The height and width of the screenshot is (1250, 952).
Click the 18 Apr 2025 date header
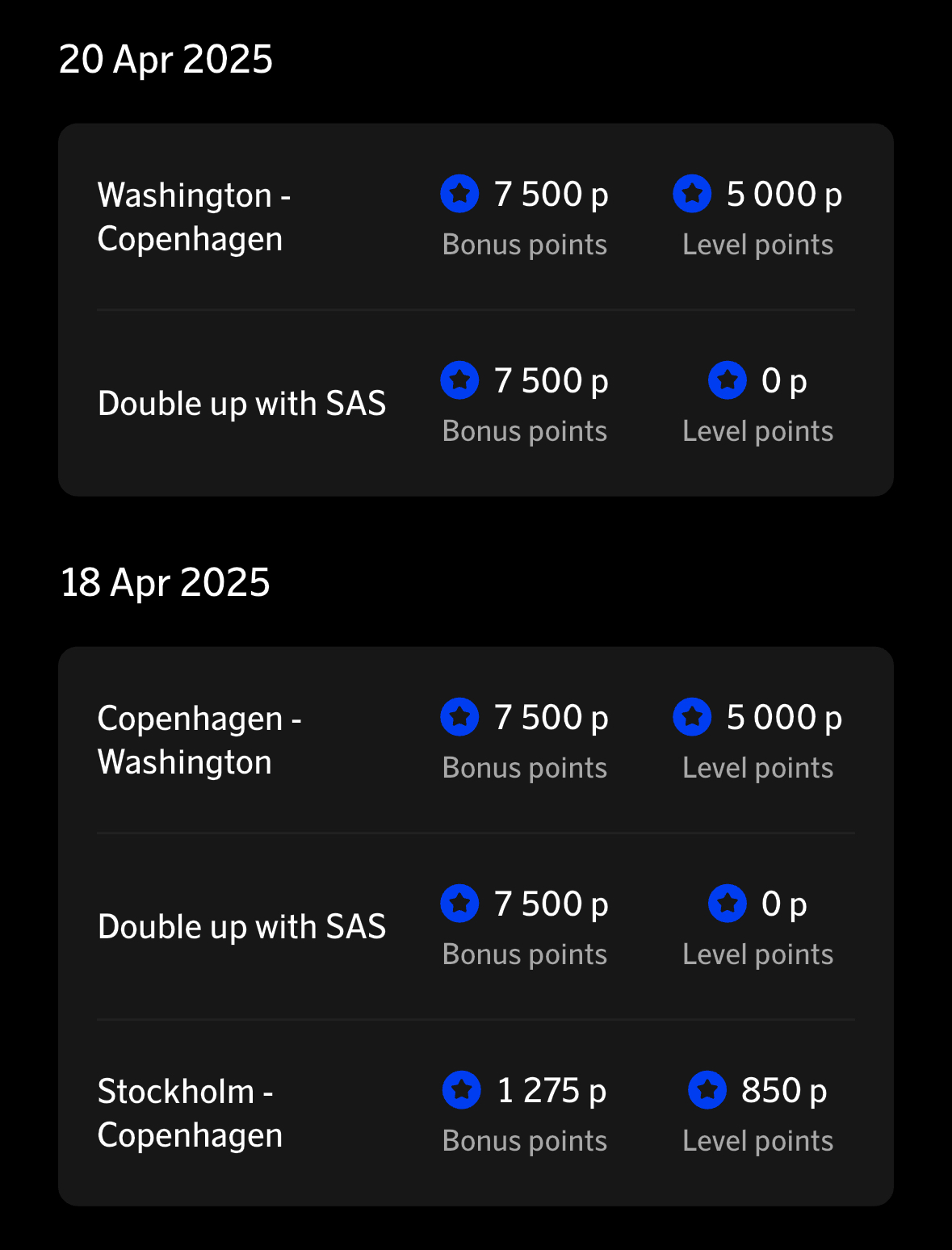166,582
